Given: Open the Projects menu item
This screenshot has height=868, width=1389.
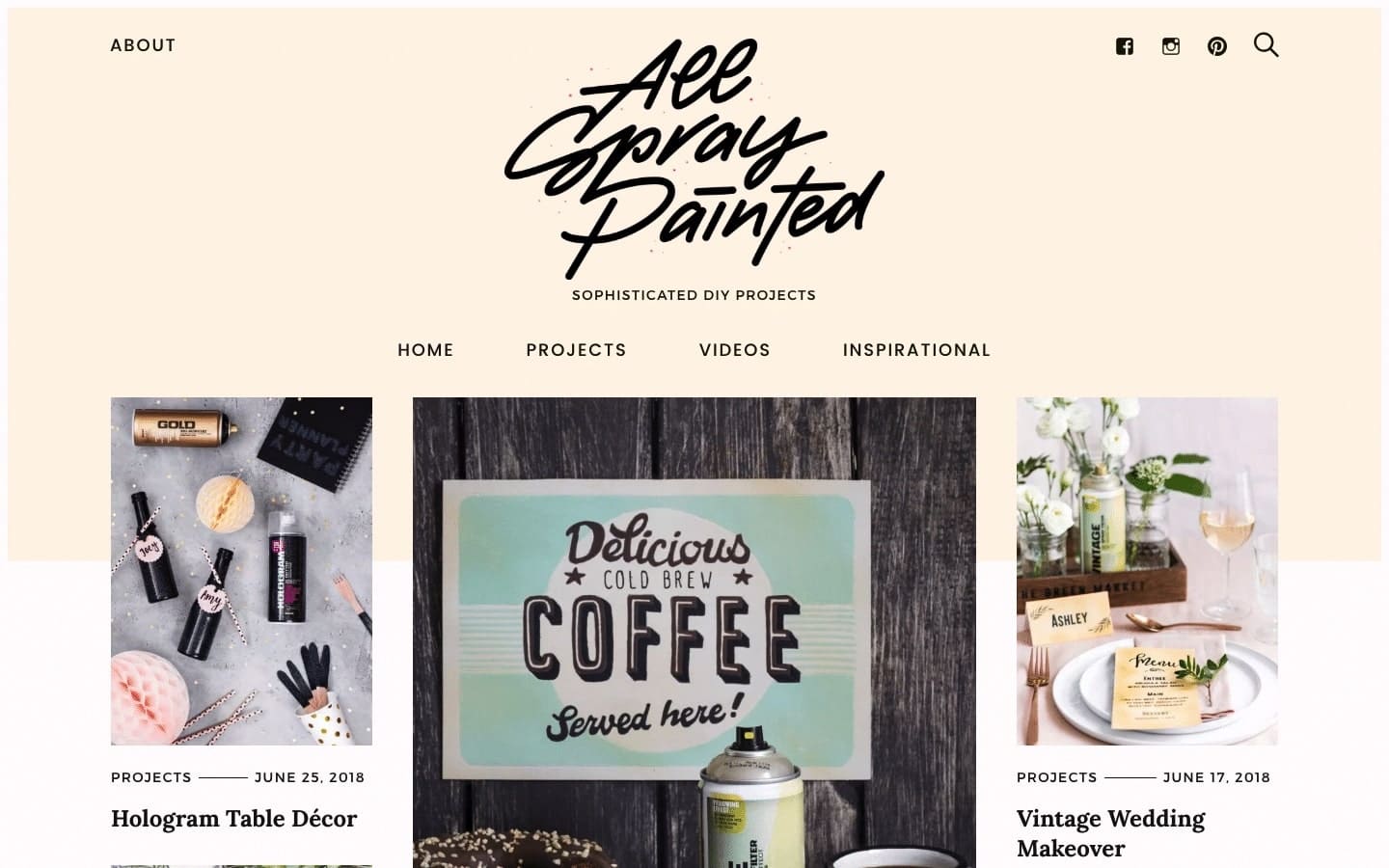Looking at the screenshot, I should tap(576, 350).
